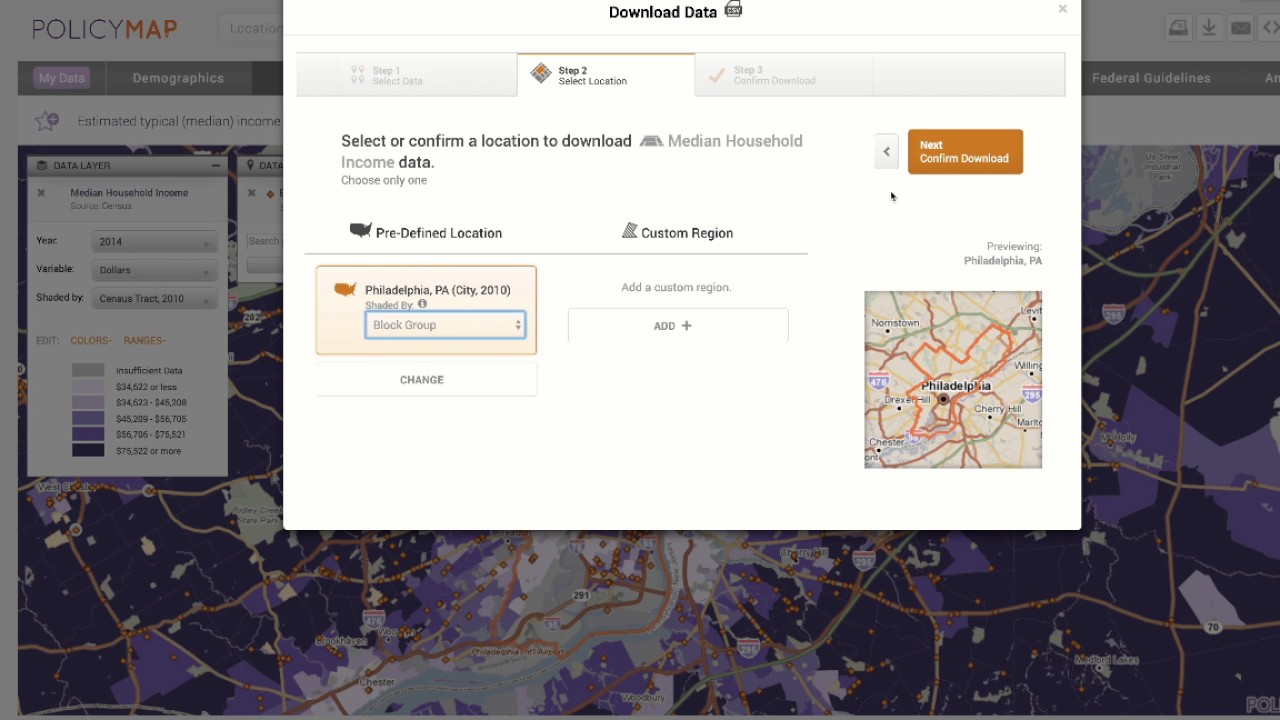Open the Block Group dropdown
The image size is (1280, 720).
[445, 325]
